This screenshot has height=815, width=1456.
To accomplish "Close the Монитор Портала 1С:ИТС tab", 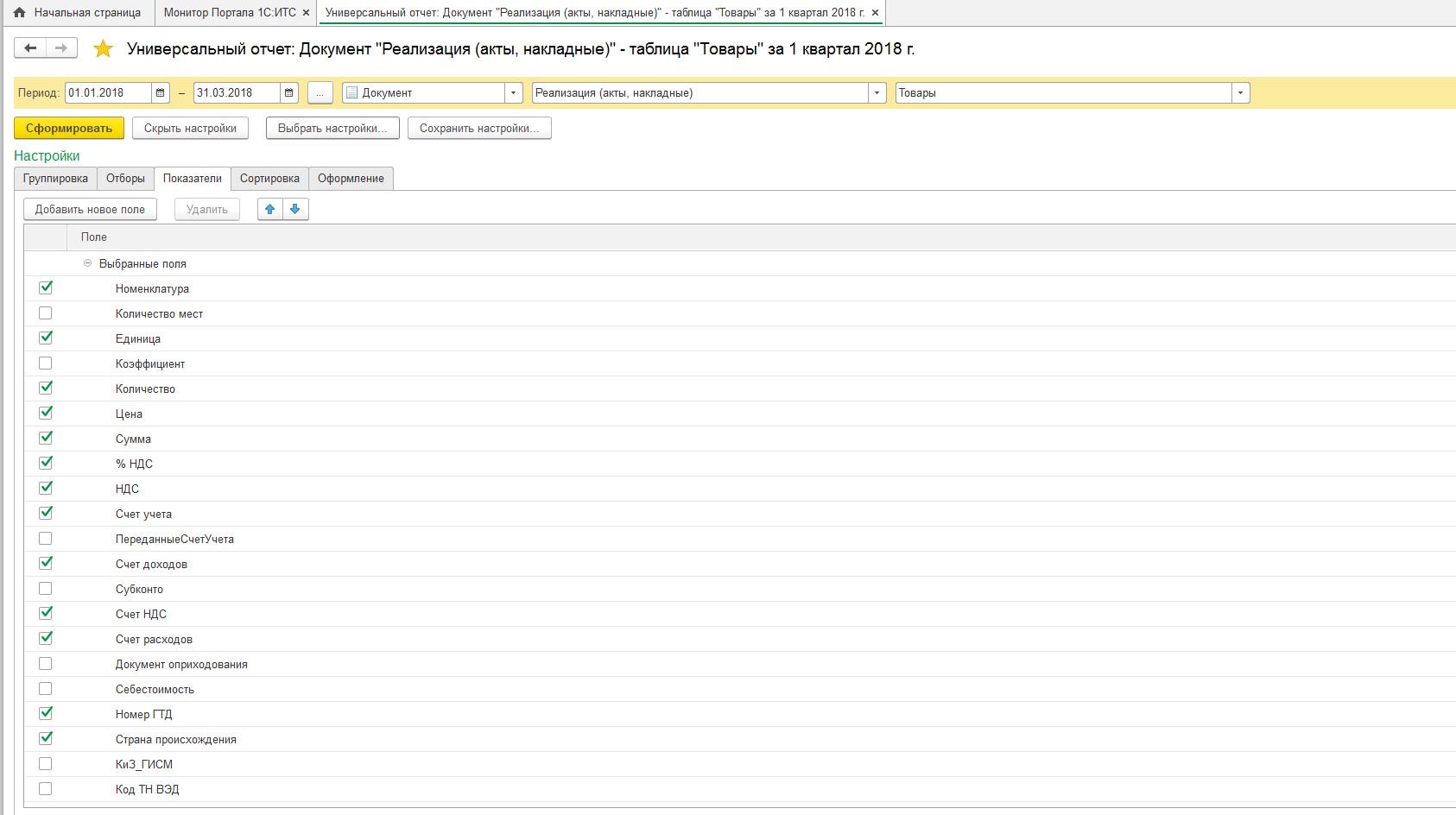I will coord(306,13).
